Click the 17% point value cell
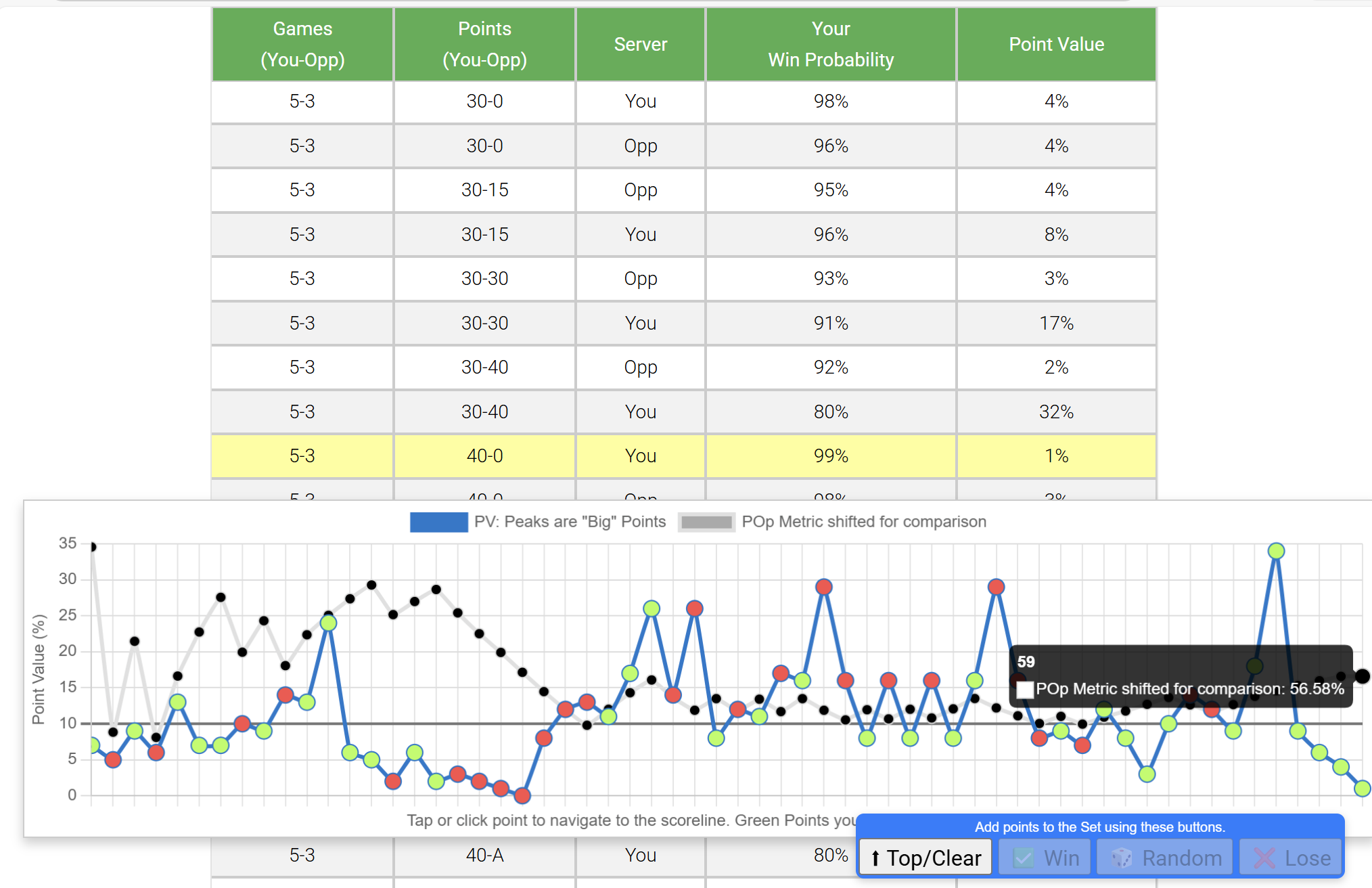Screen dimensions: 1372x888 (1056, 324)
